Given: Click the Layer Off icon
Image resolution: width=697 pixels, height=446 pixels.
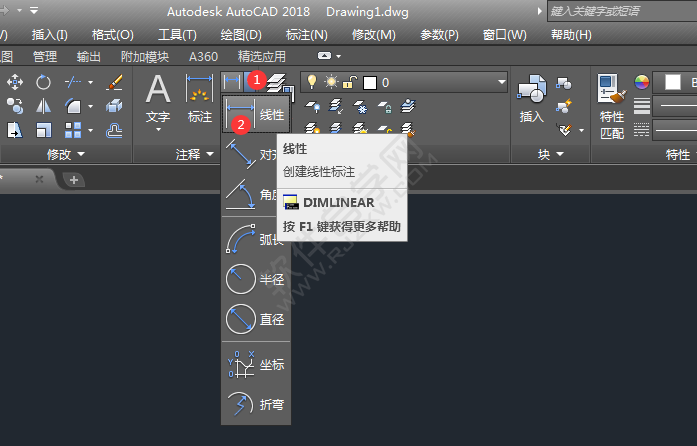Looking at the screenshot, I should point(312,106).
